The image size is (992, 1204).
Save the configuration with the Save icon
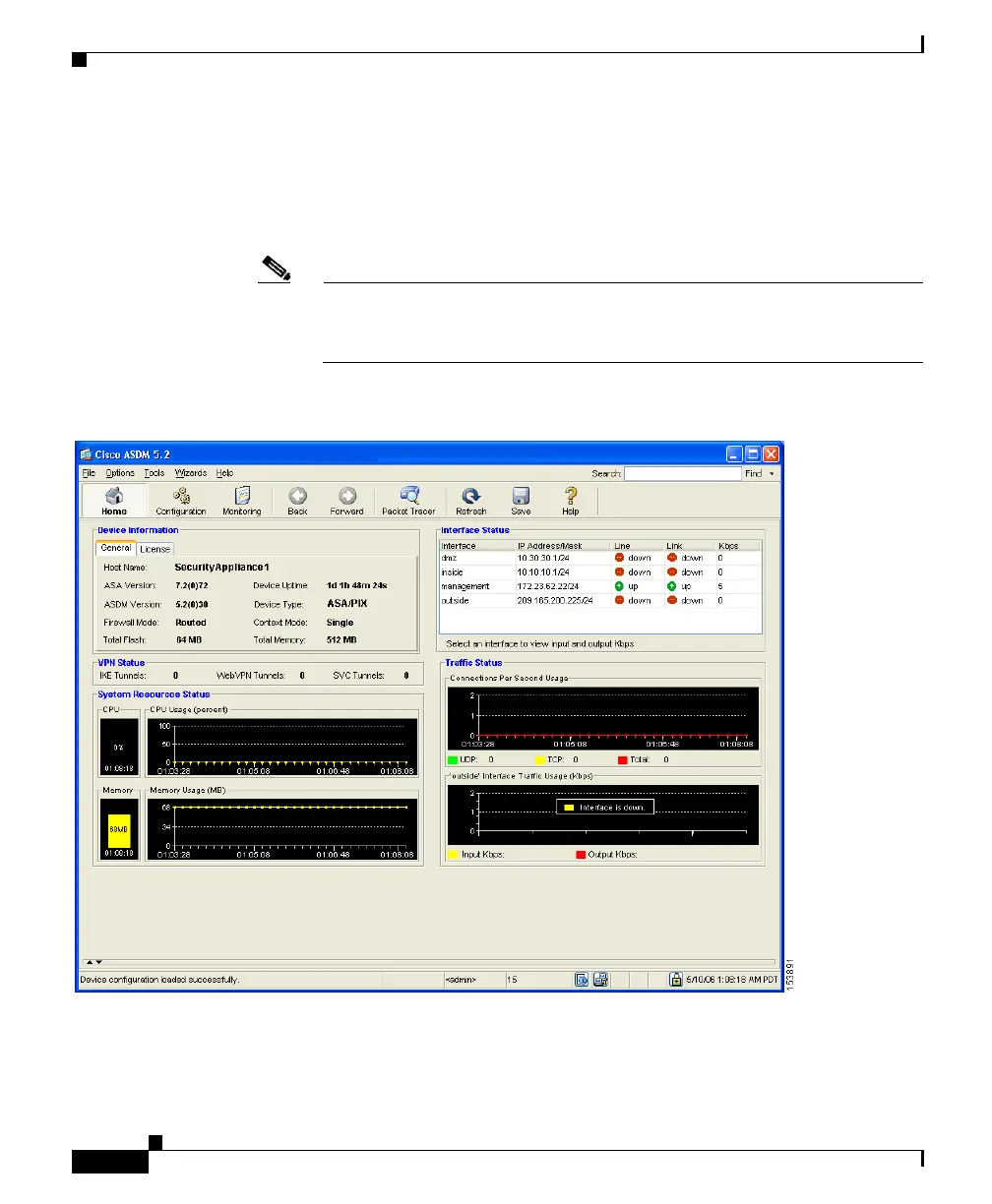click(x=521, y=501)
